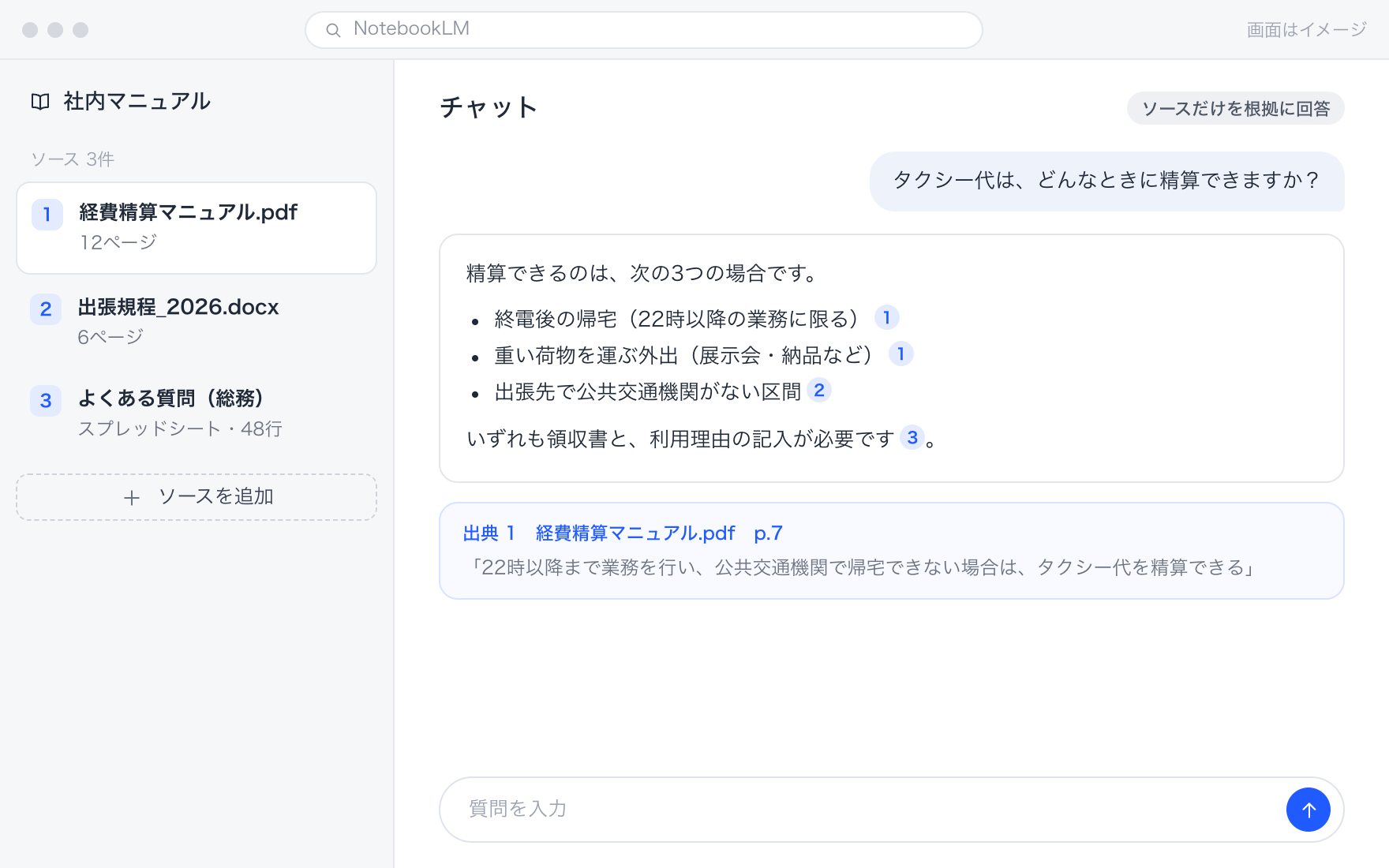Click citation 3 after 記入が必要です
The height and width of the screenshot is (868, 1389).
point(912,437)
